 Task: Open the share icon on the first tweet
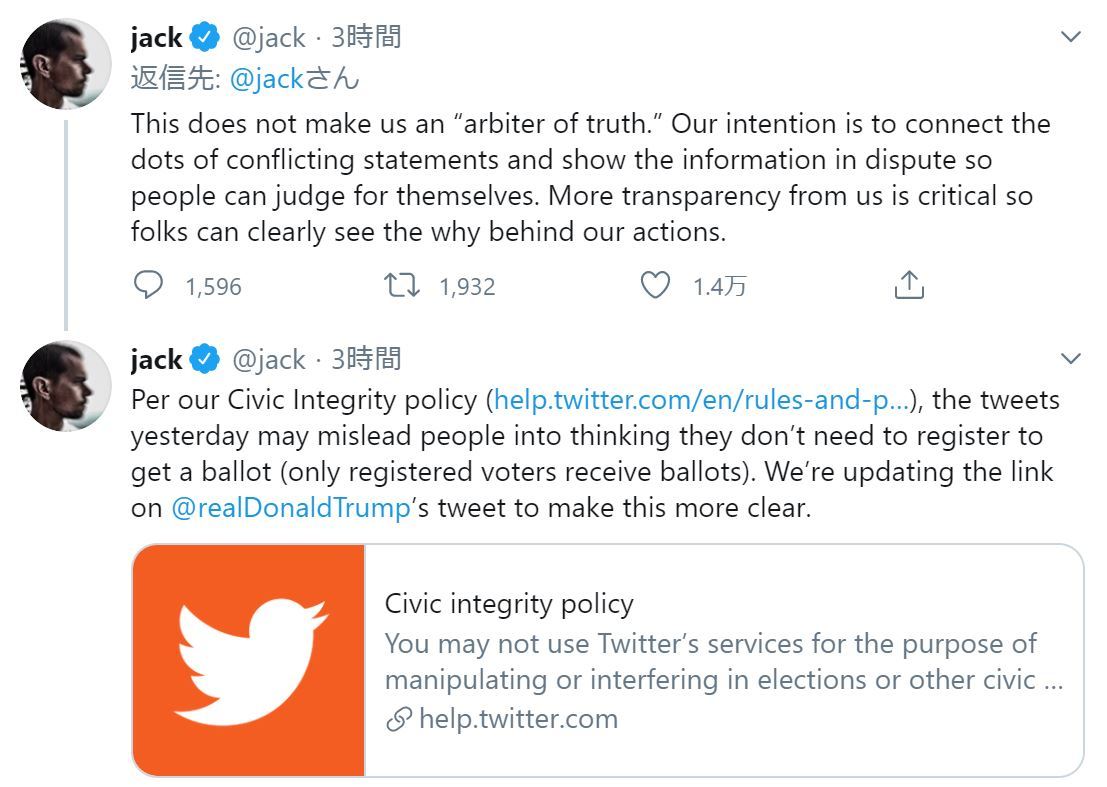(x=908, y=284)
